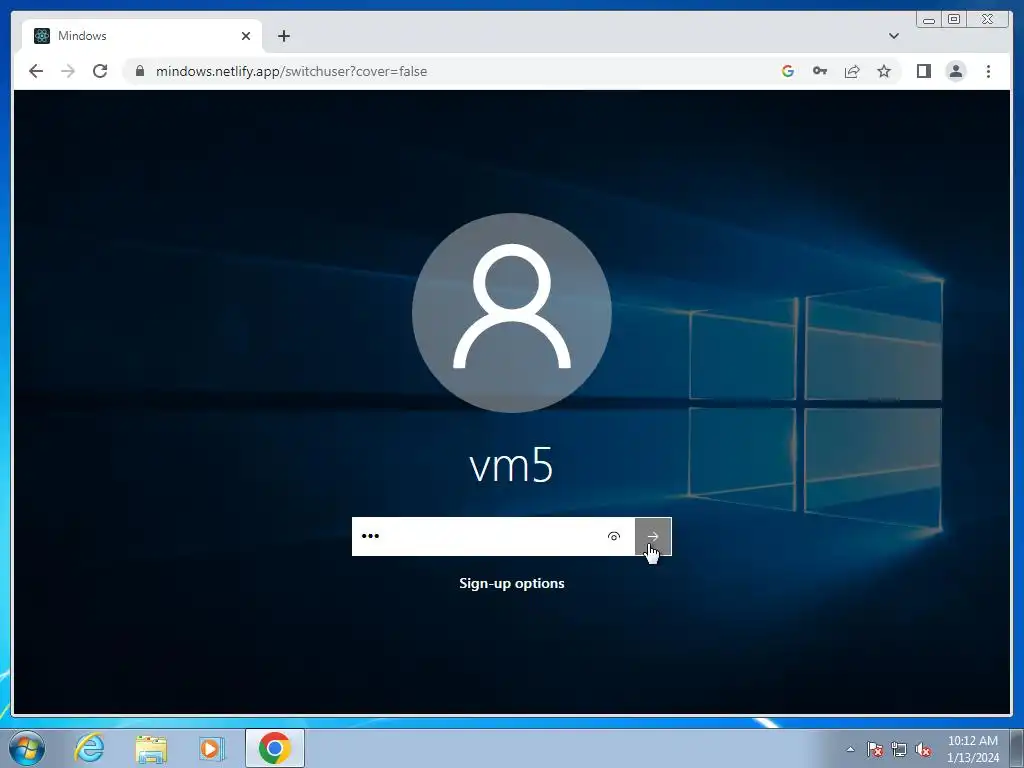Open Windows Explorer from taskbar
The image size is (1024, 768).
(151, 748)
